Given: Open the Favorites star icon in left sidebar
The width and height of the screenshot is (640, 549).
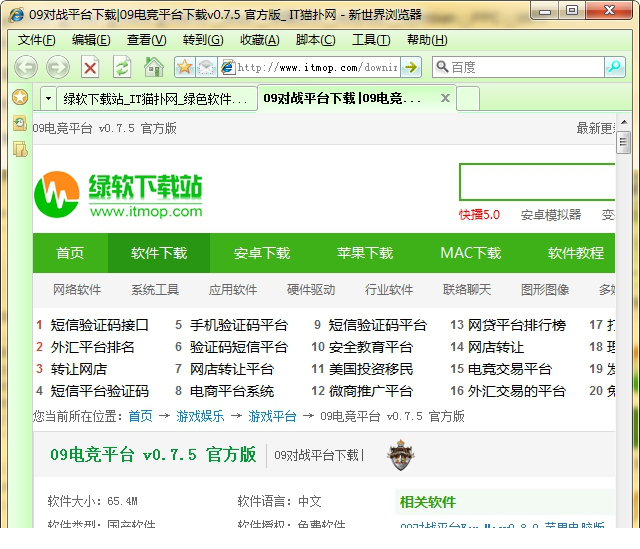Looking at the screenshot, I should pos(20,97).
